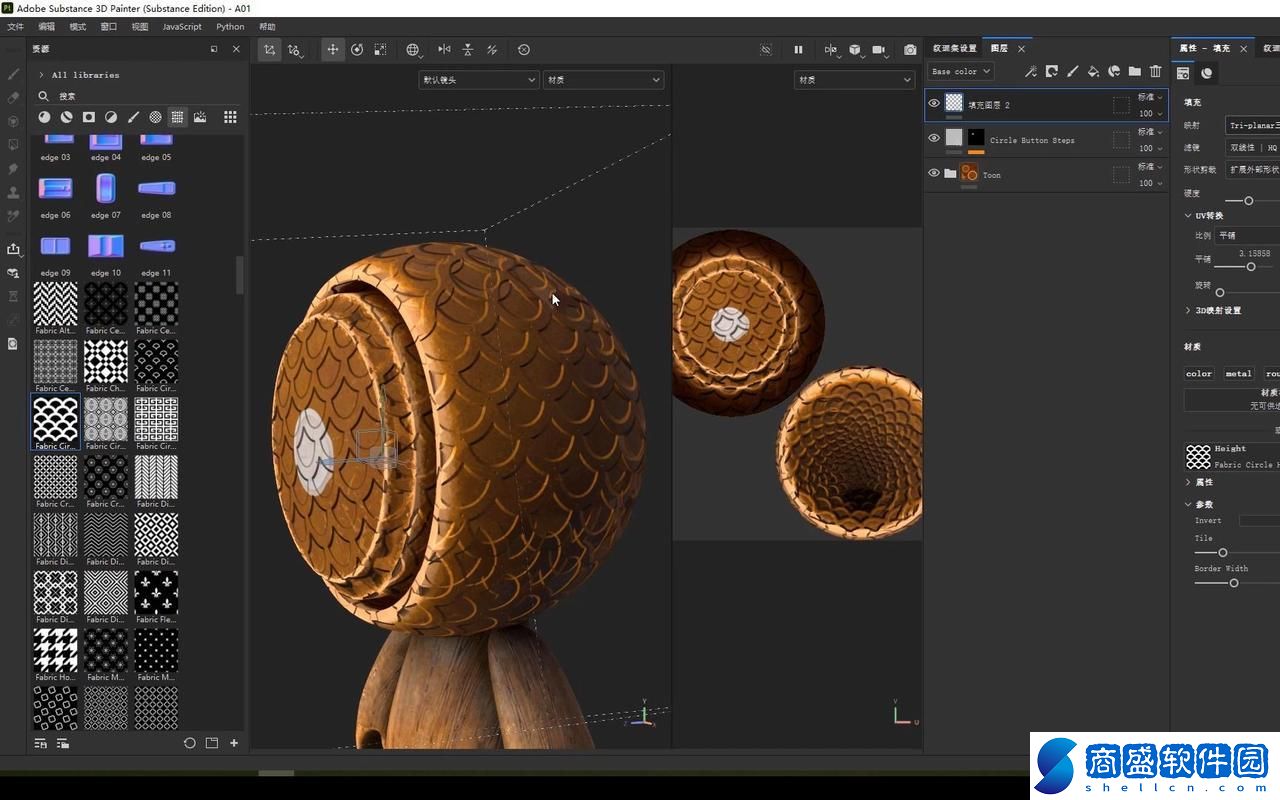Change asset thumbnail grid size icon
Screen dimensions: 1280x800
(230, 117)
